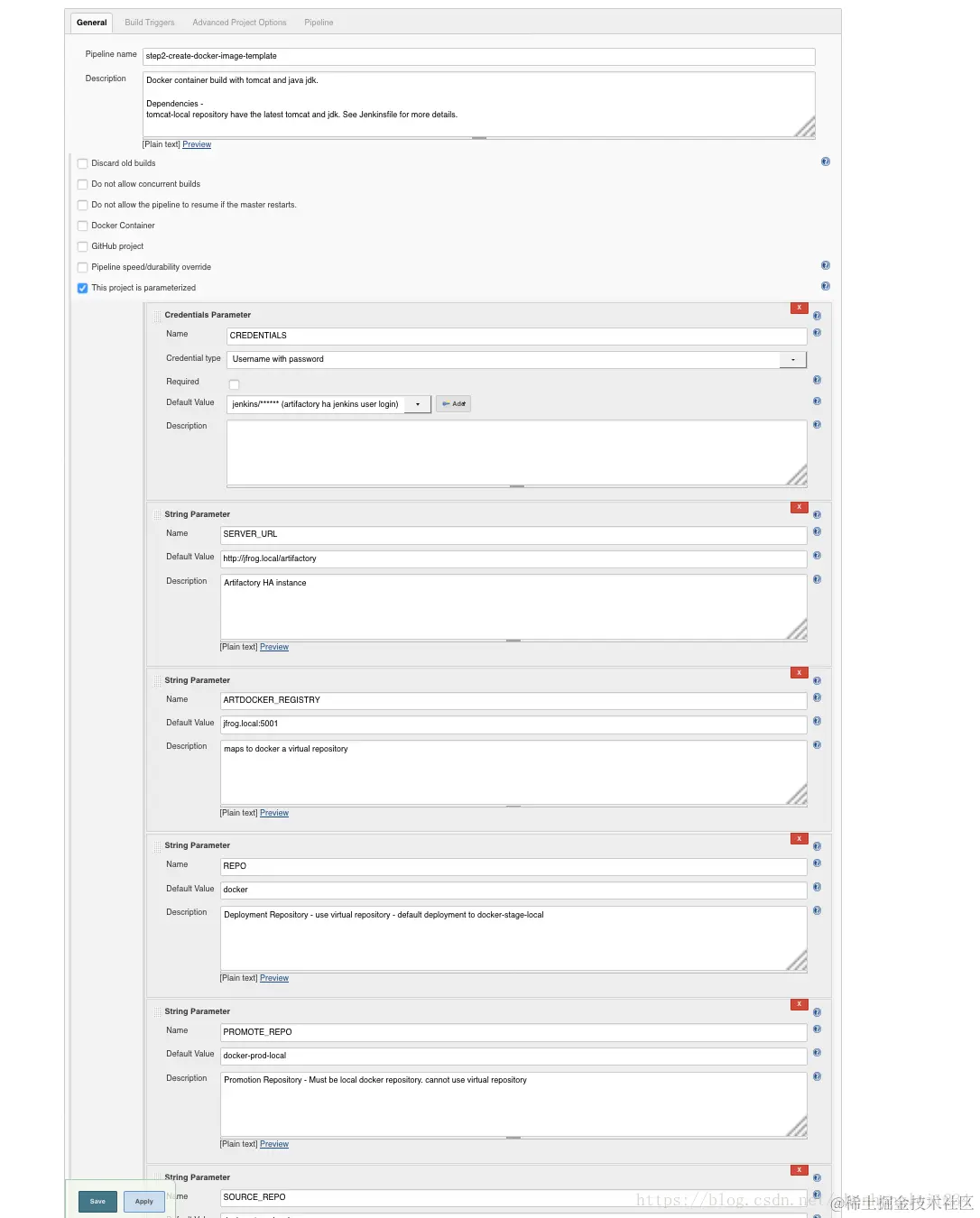Edit the SOURCE_REPO name field
Screen dimensions: 980x1218
click(x=513, y=1197)
